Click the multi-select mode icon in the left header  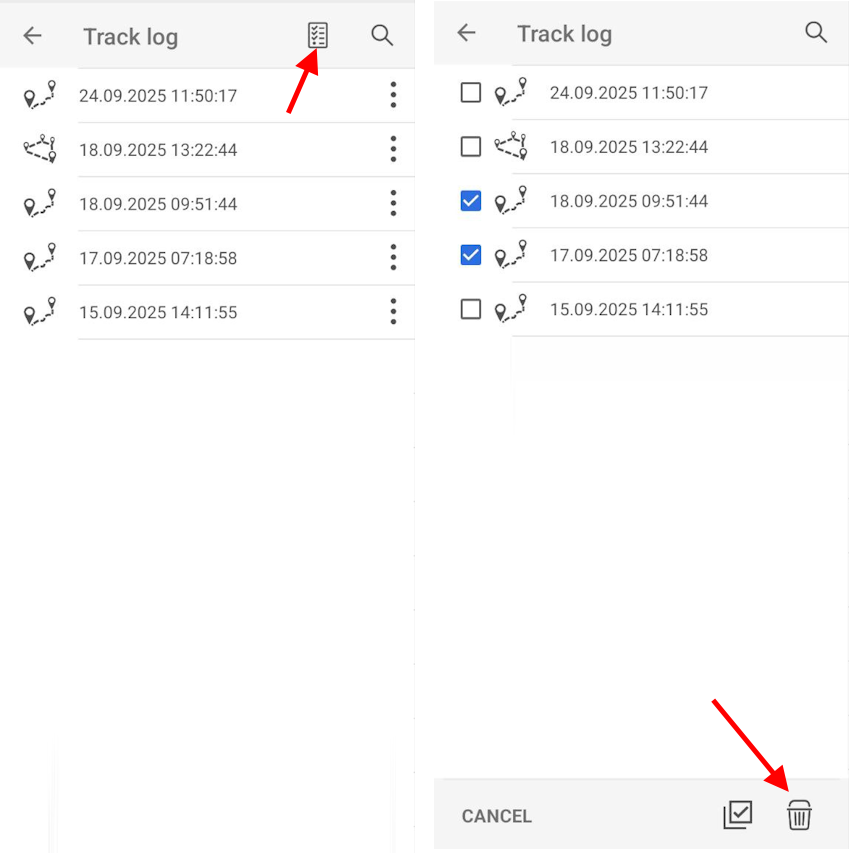click(x=317, y=36)
